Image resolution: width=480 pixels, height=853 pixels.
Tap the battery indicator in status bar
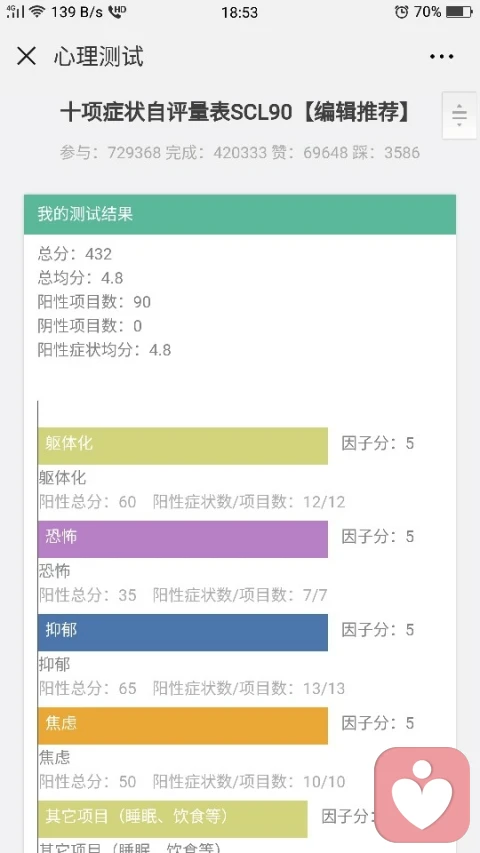point(459,12)
